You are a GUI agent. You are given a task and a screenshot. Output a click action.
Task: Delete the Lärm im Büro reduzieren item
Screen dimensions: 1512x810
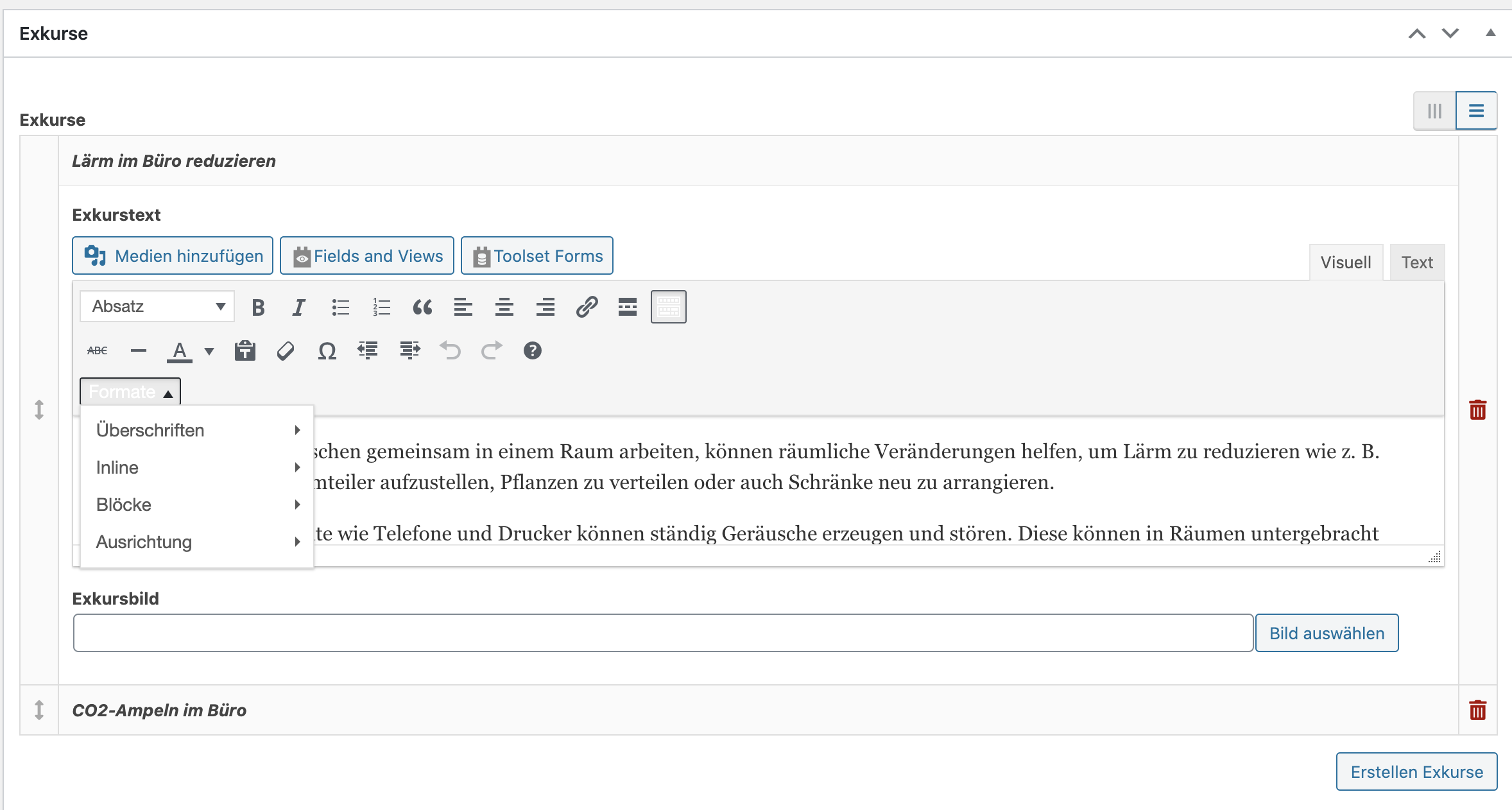tap(1478, 409)
